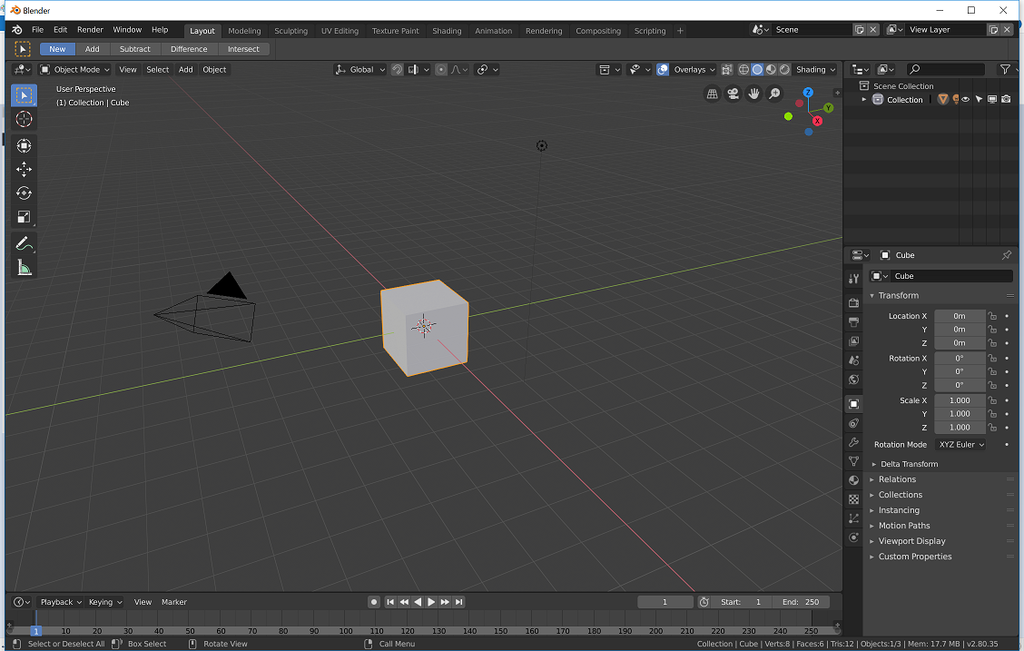The image size is (1024, 651).
Task: Choose the Move tool with four arrows
Action: point(24,169)
